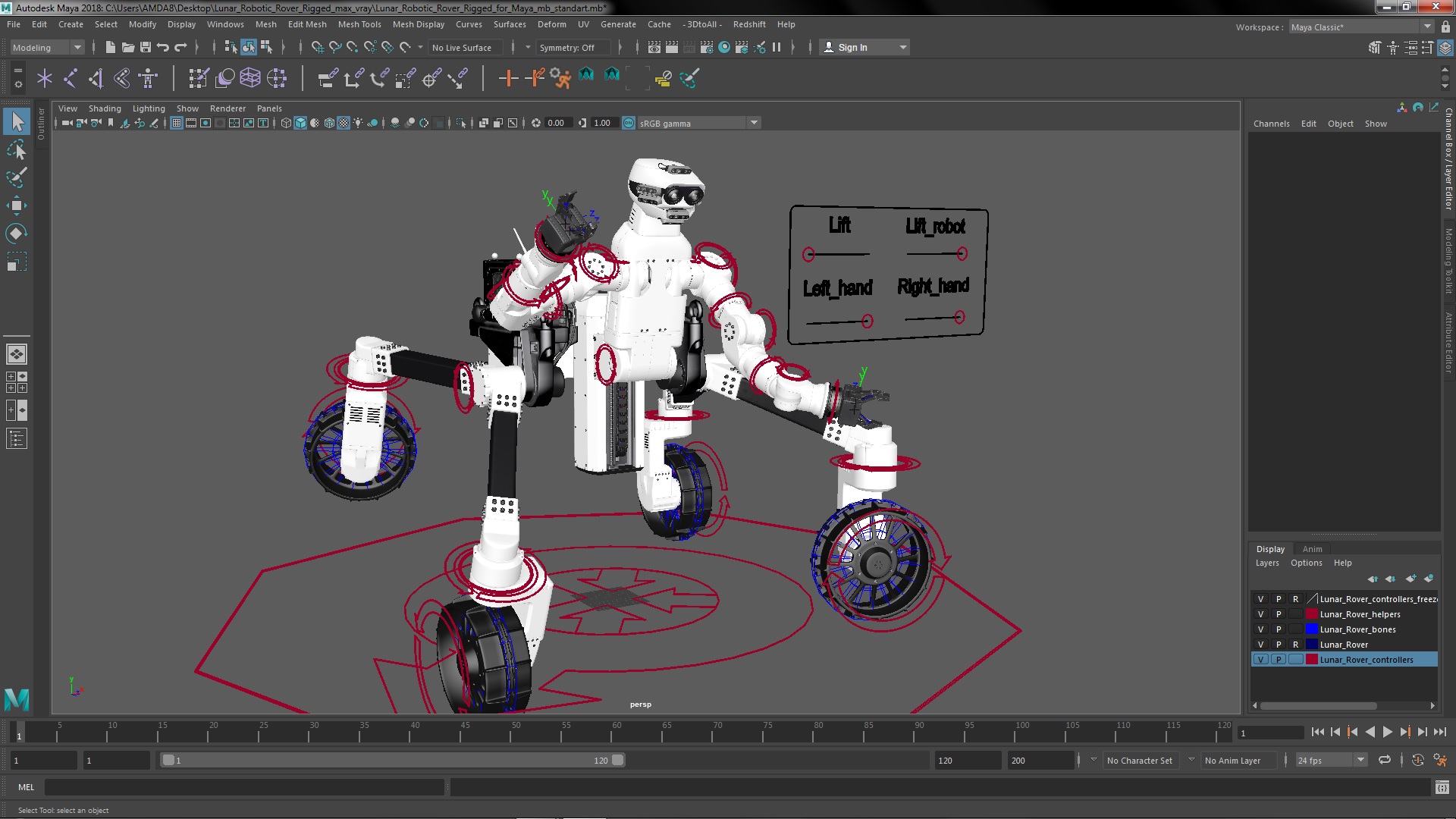Click the MEL command input field
This screenshot has height=819, width=1456.
(244, 787)
